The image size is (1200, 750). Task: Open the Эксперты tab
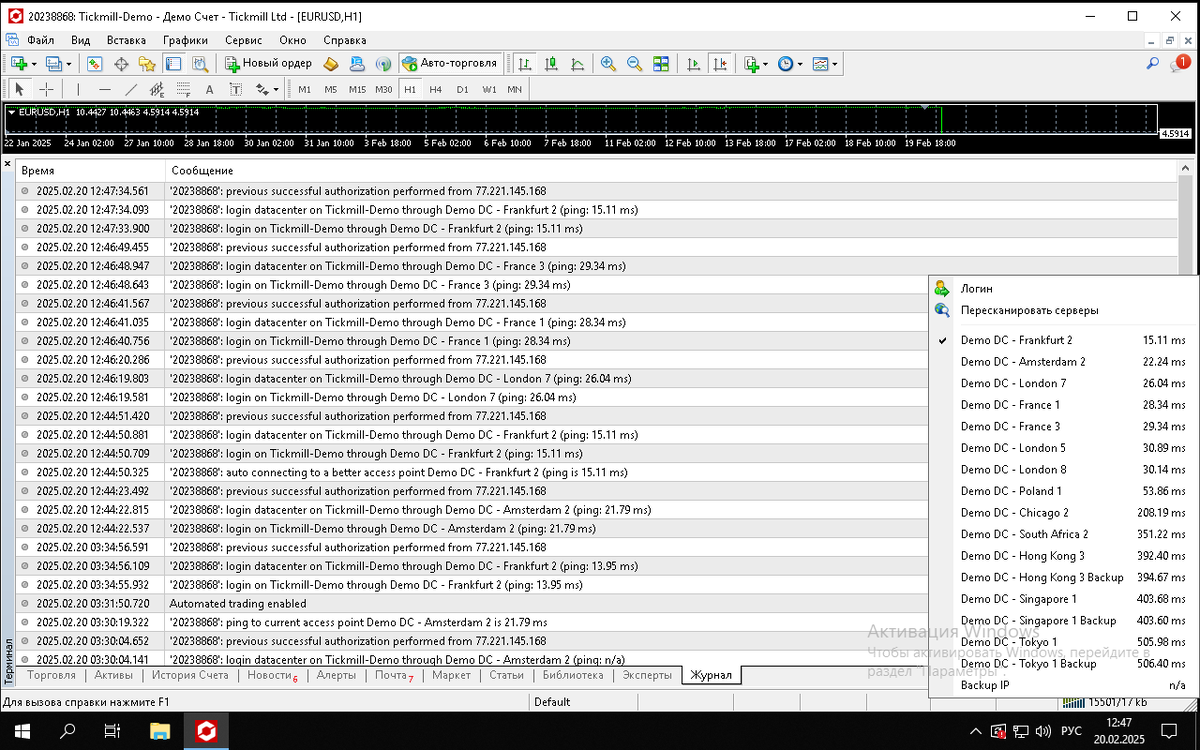[647, 675]
